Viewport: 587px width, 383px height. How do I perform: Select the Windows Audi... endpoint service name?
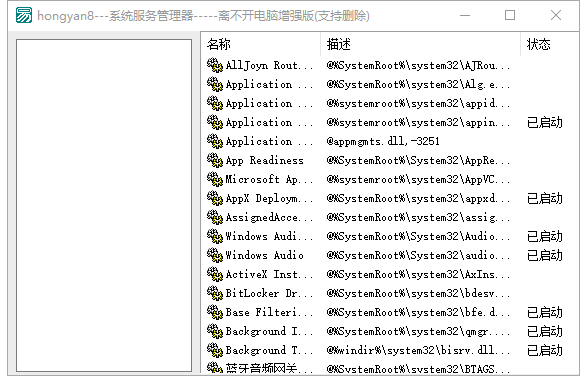(269, 236)
